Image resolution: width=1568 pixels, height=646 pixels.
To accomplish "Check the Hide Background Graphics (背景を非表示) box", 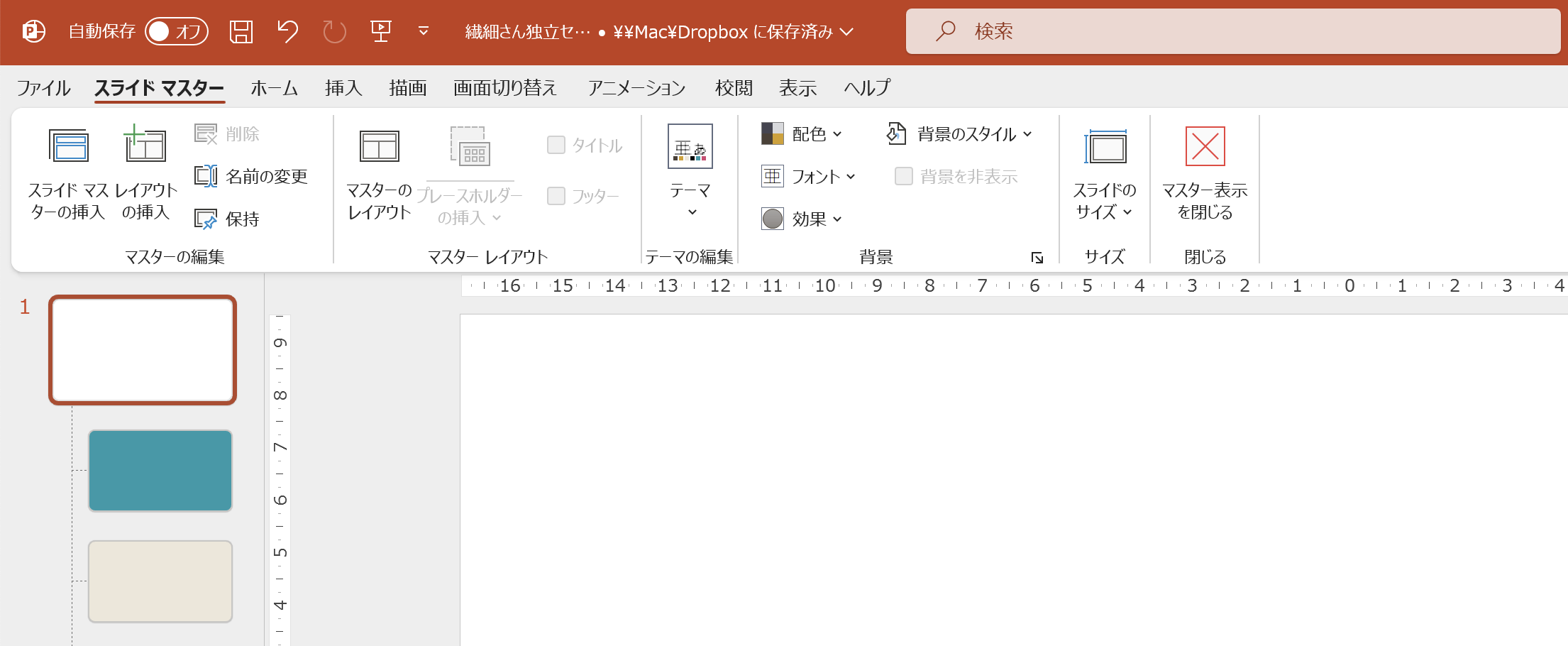I will click(903, 176).
